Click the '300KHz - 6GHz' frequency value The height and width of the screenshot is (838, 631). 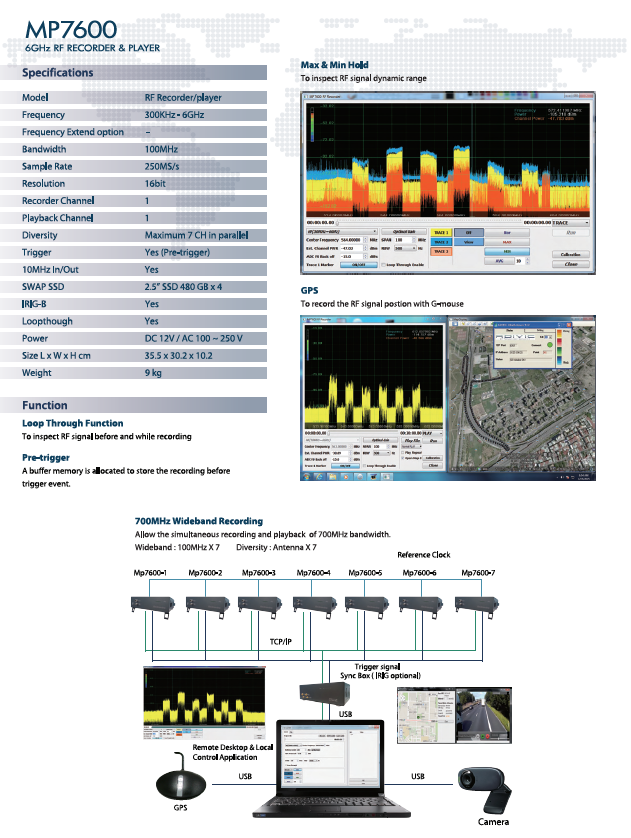(x=174, y=115)
